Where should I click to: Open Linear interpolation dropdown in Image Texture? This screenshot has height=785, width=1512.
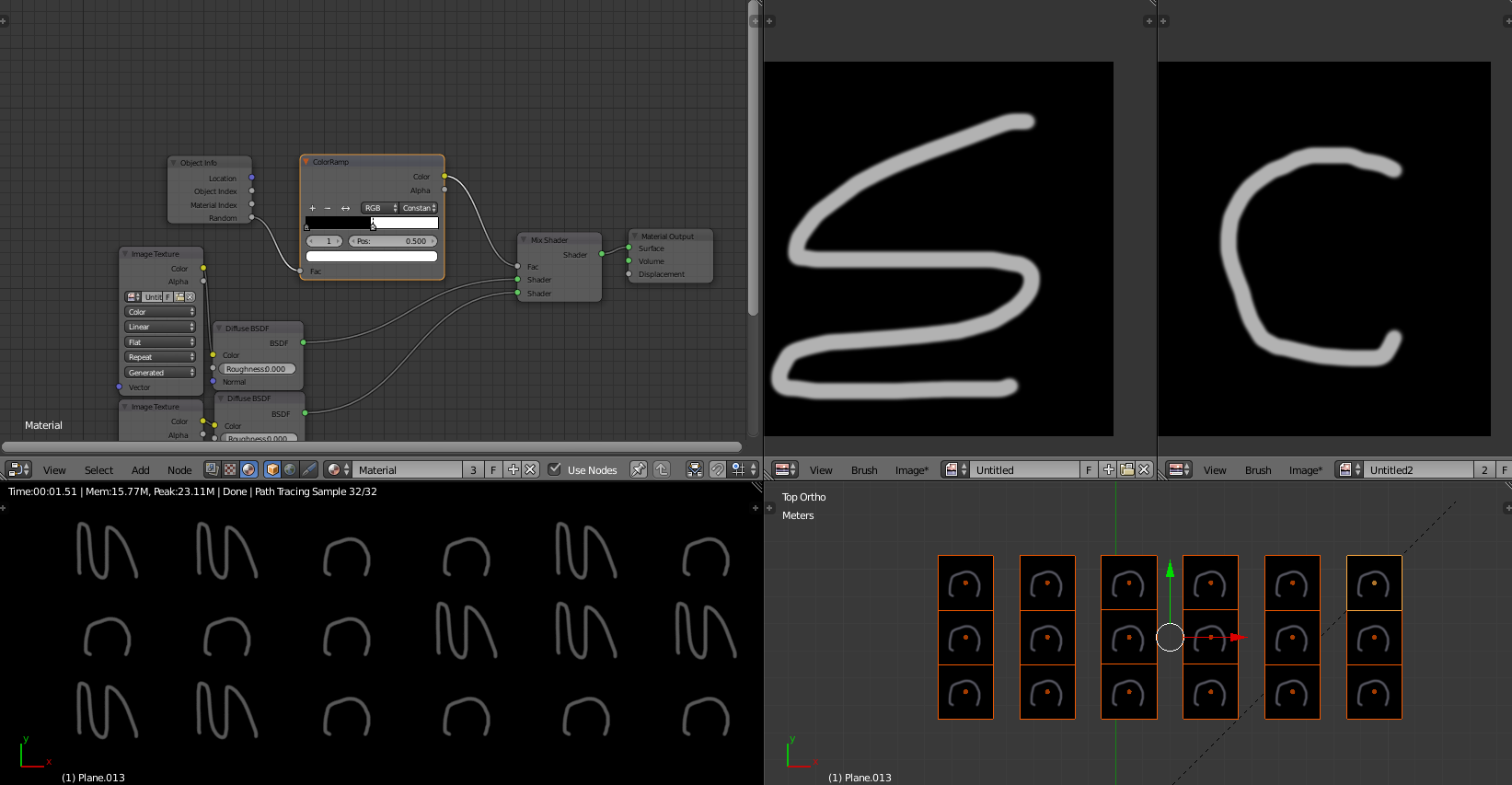pos(160,327)
